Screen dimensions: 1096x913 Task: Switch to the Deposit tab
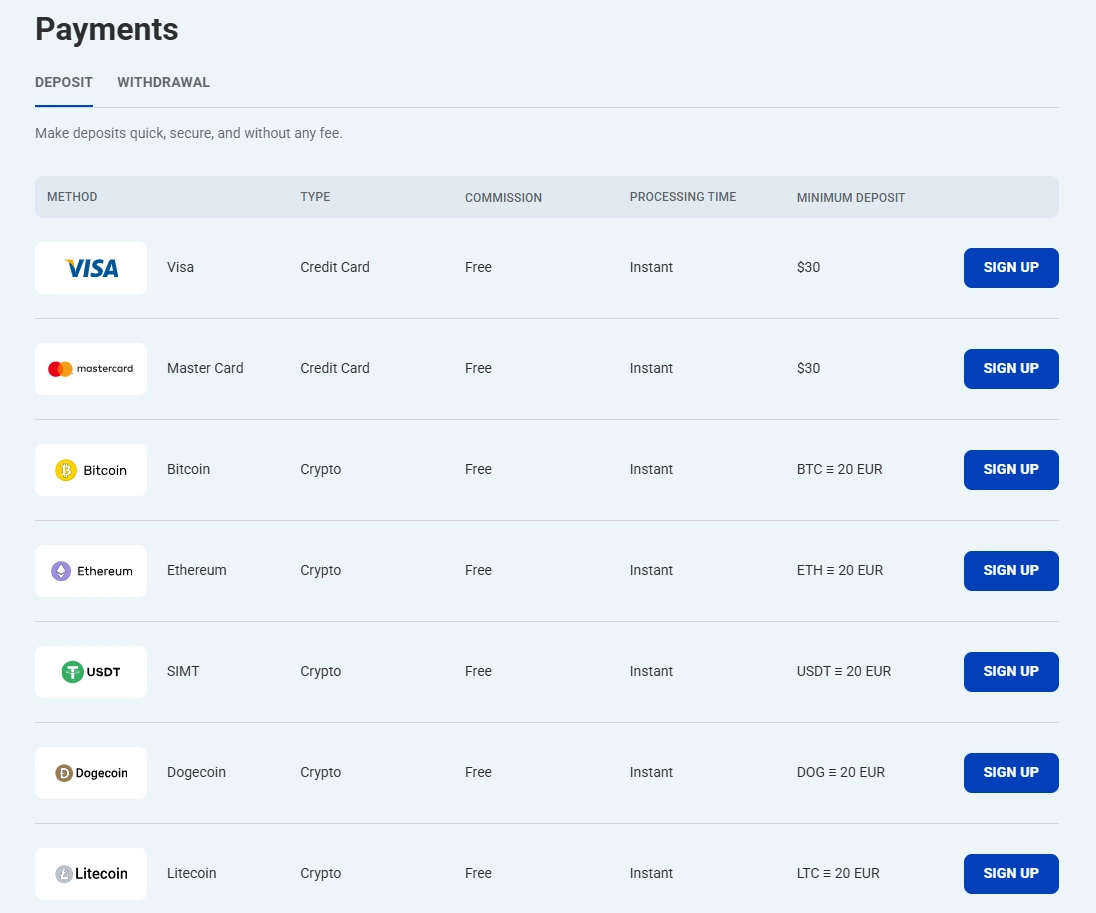64,82
